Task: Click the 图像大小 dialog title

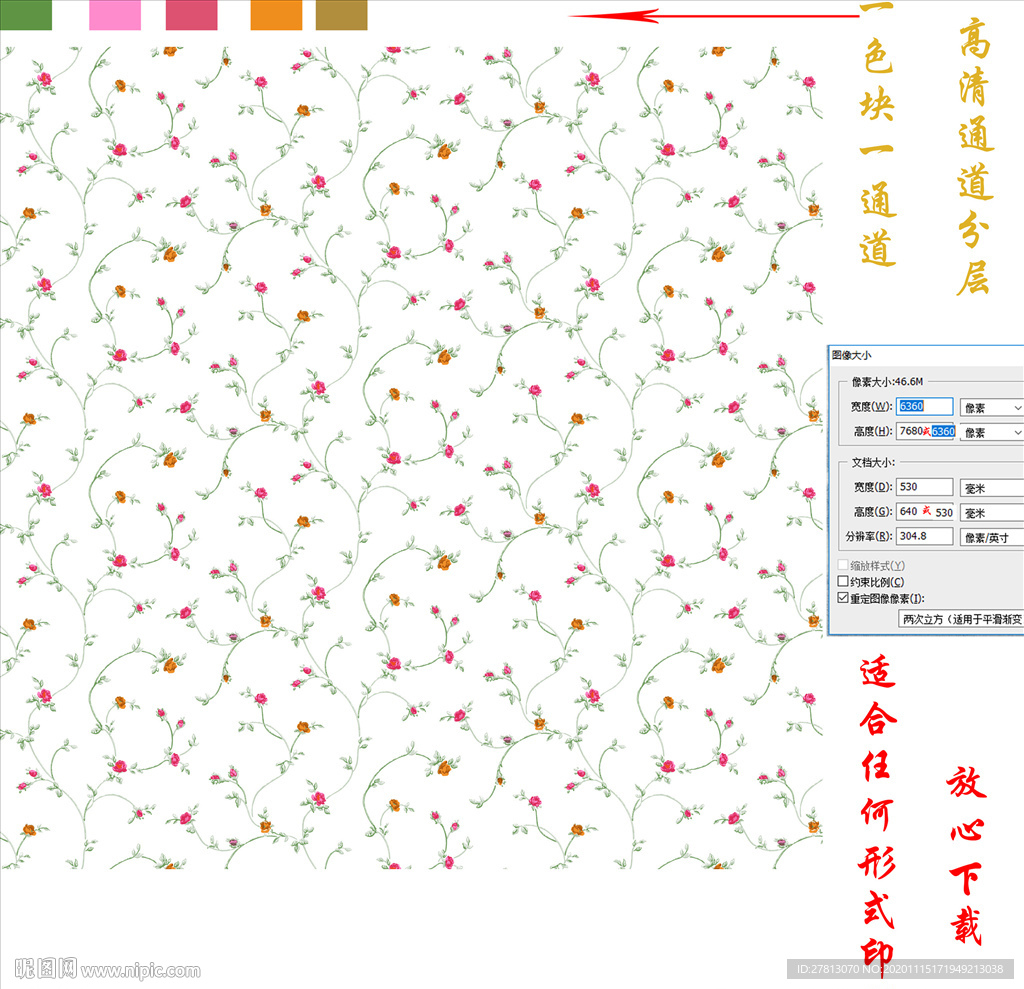Action: [851, 355]
